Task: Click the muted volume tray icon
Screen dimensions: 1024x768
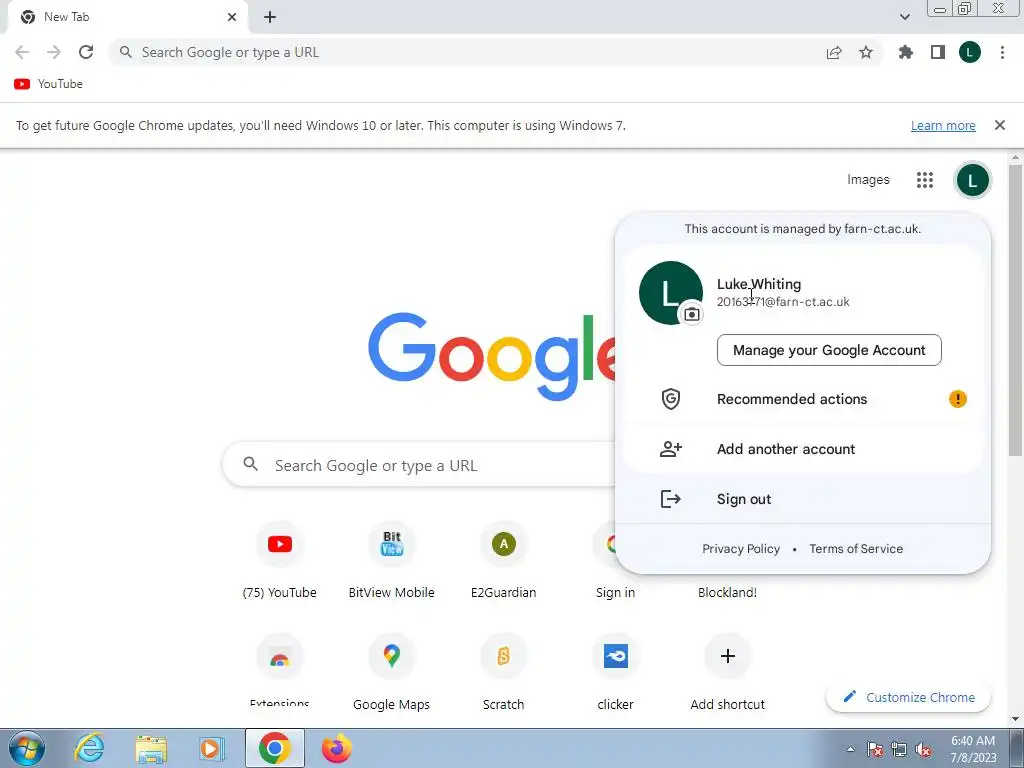Action: (923, 750)
